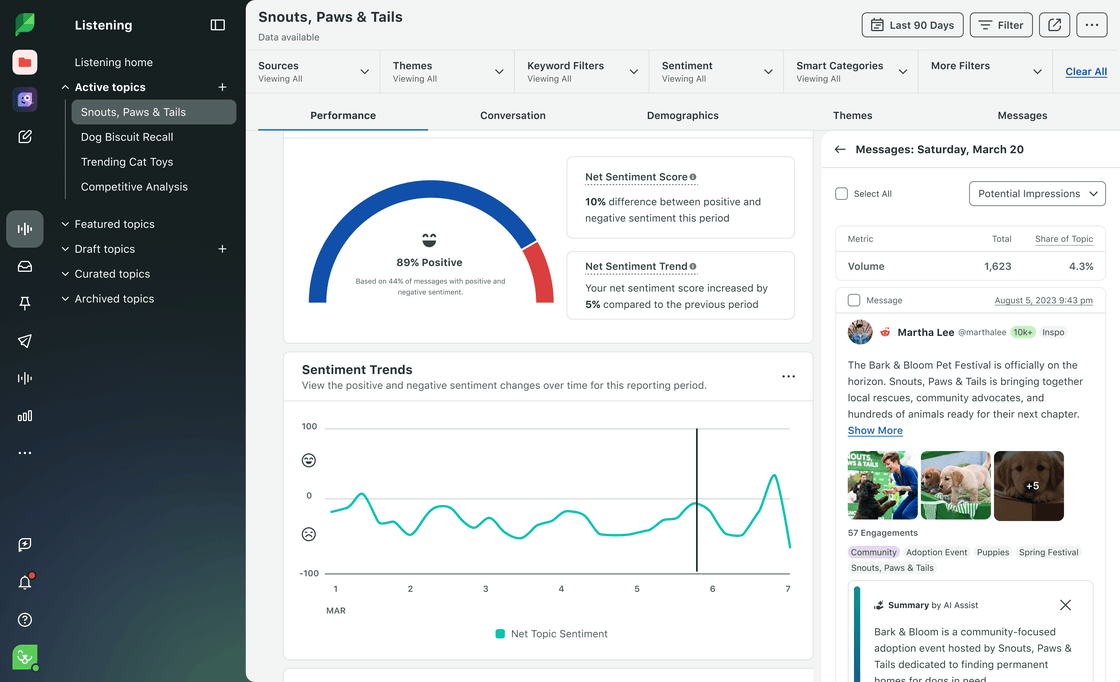The width and height of the screenshot is (1120, 682).
Task: Click the pin icon in sidebar
Action: [25, 304]
